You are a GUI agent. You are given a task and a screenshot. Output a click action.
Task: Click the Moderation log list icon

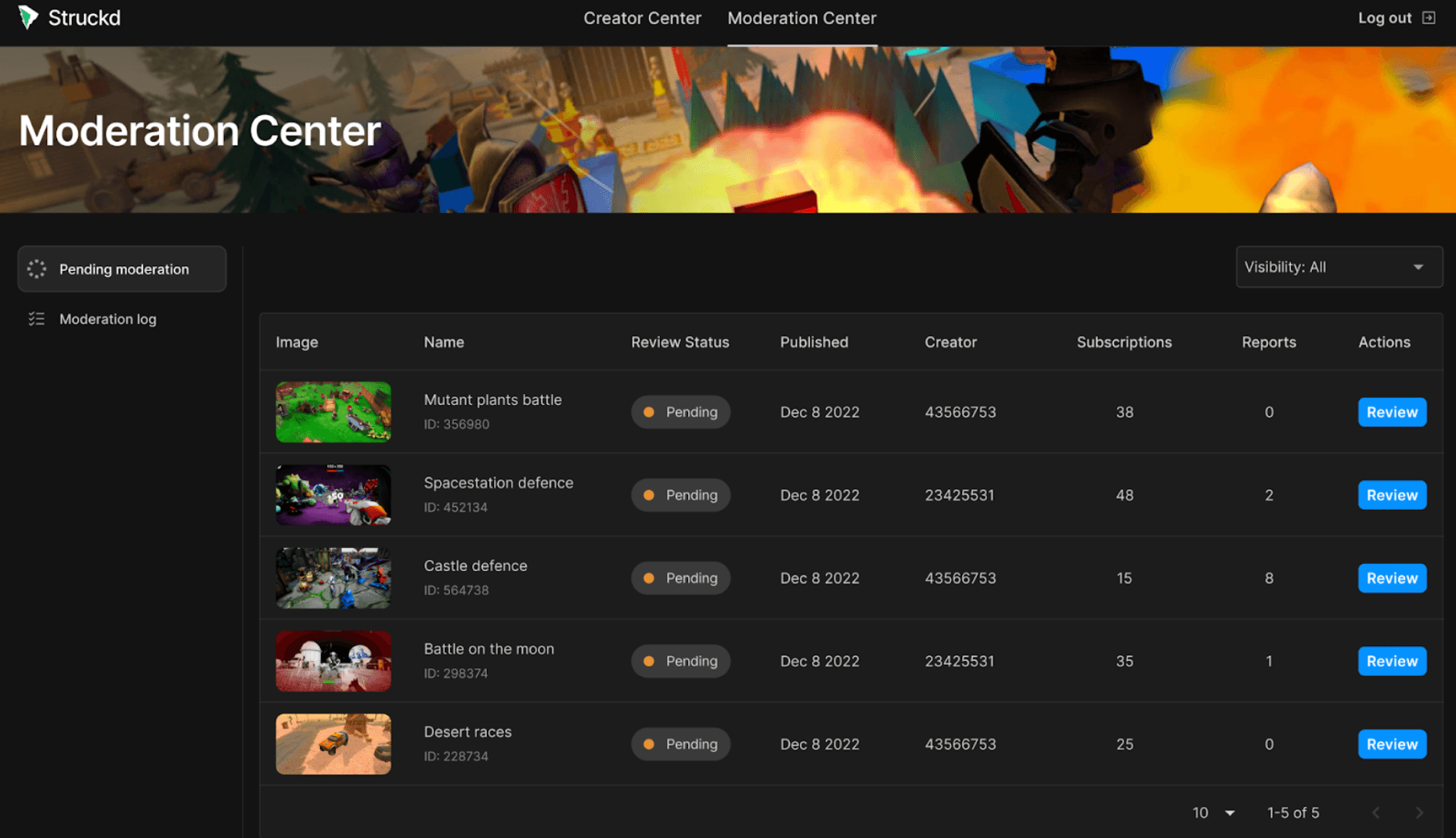coord(37,319)
